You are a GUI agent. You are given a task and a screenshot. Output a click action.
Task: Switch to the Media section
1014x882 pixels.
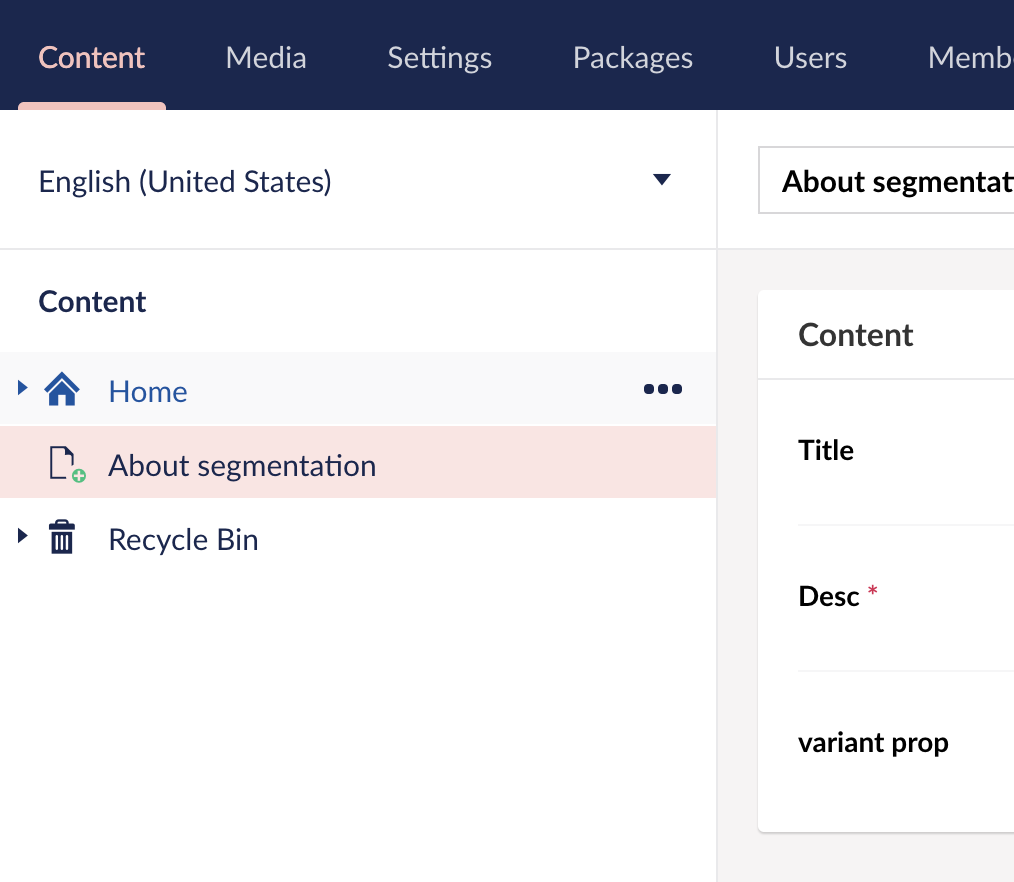pyautogui.click(x=266, y=58)
